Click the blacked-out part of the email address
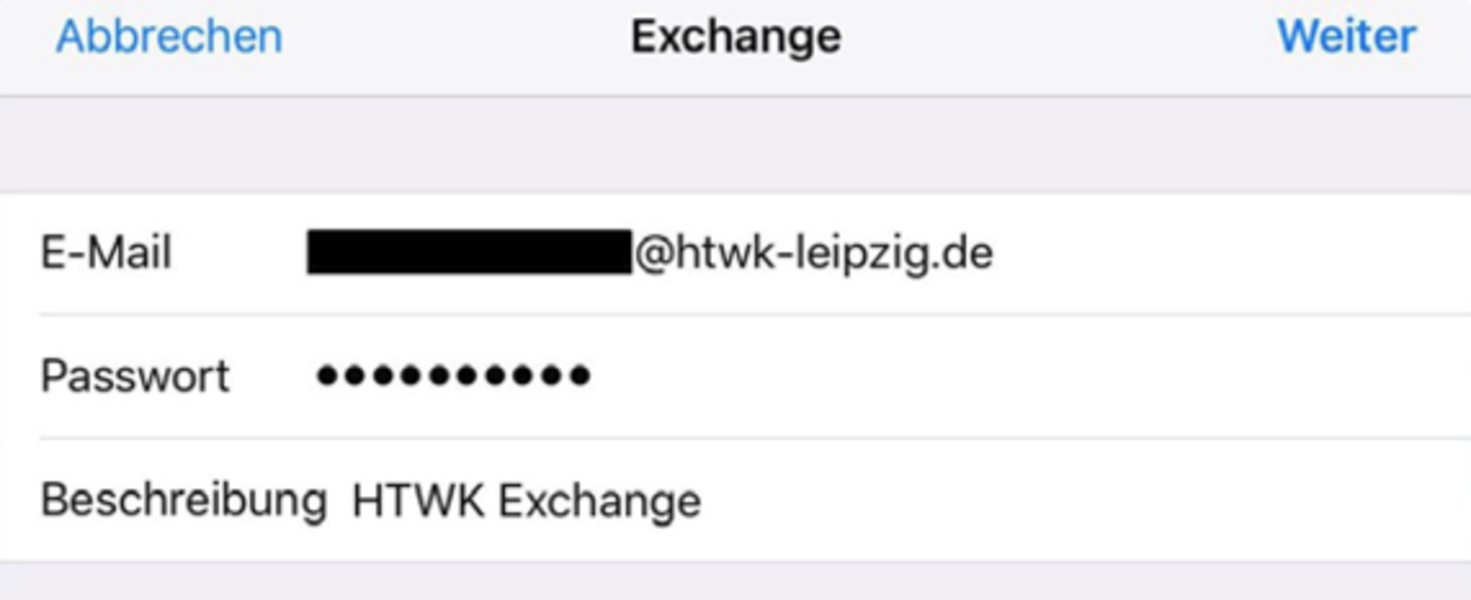This screenshot has height=600, width=1471. [469, 252]
